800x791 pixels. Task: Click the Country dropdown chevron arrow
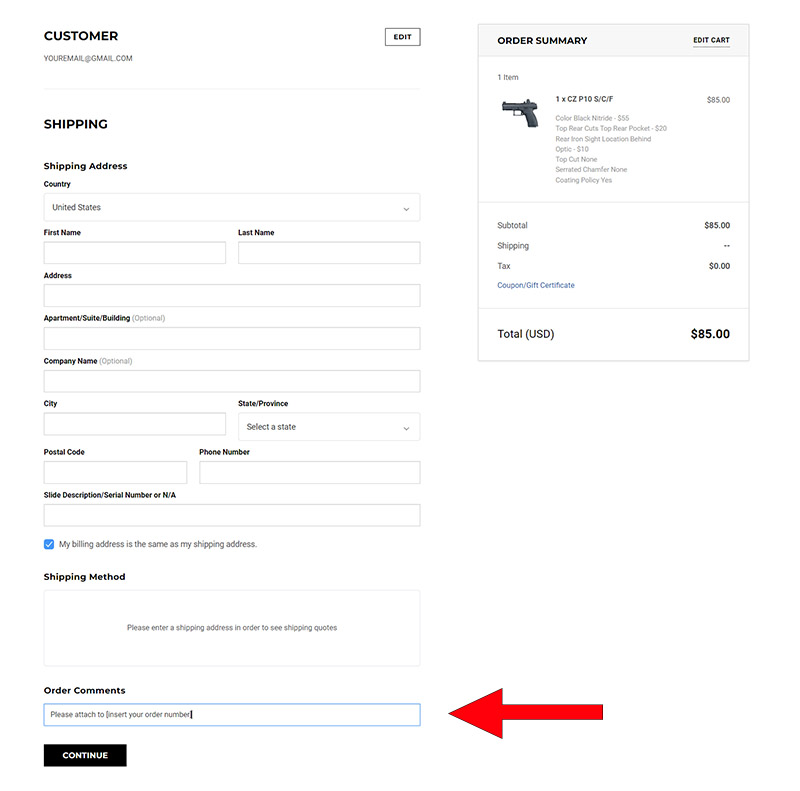coord(406,208)
